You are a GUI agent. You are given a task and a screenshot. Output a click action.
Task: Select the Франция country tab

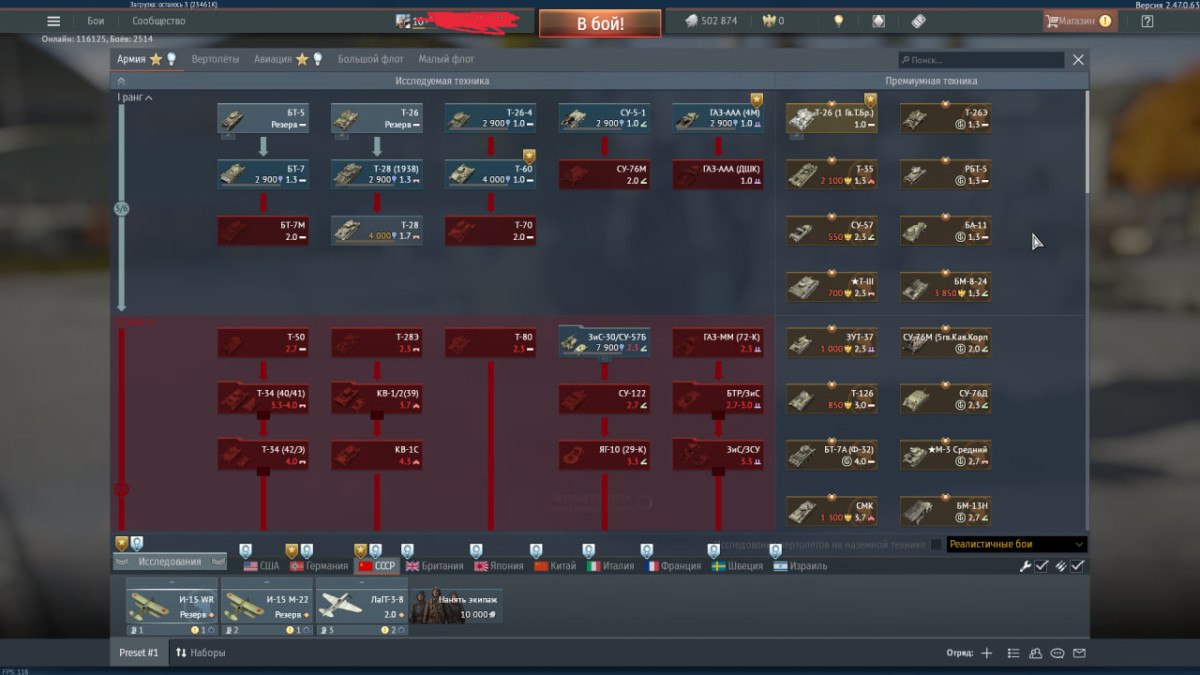pyautogui.click(x=674, y=566)
